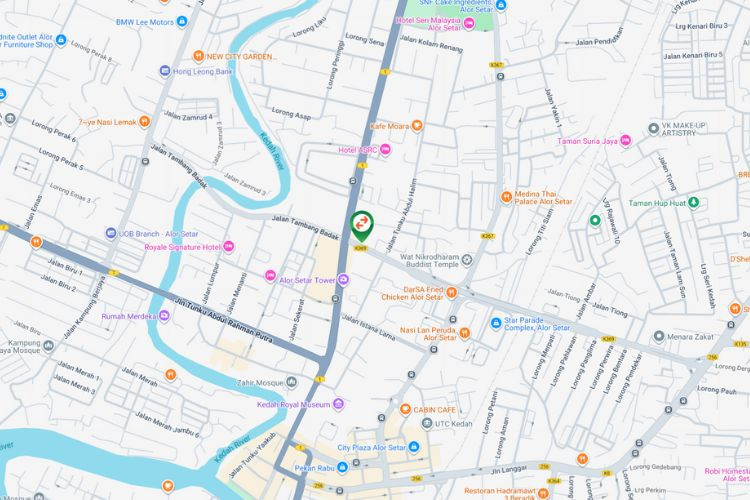This screenshot has height=500, width=750.
Task: Select the Alor Setar Tower attraction icon
Action: point(343,280)
